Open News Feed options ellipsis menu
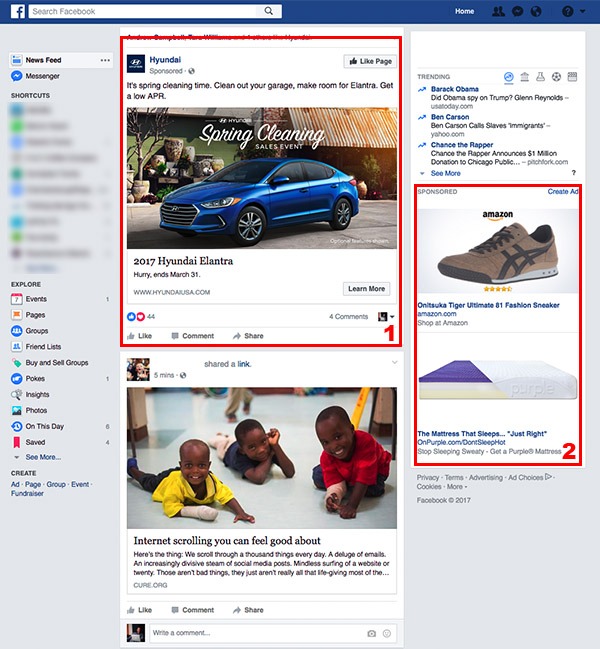 105,61
